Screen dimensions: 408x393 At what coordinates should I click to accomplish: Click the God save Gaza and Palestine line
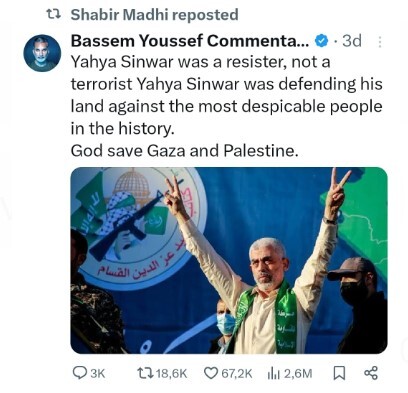[x=184, y=151]
